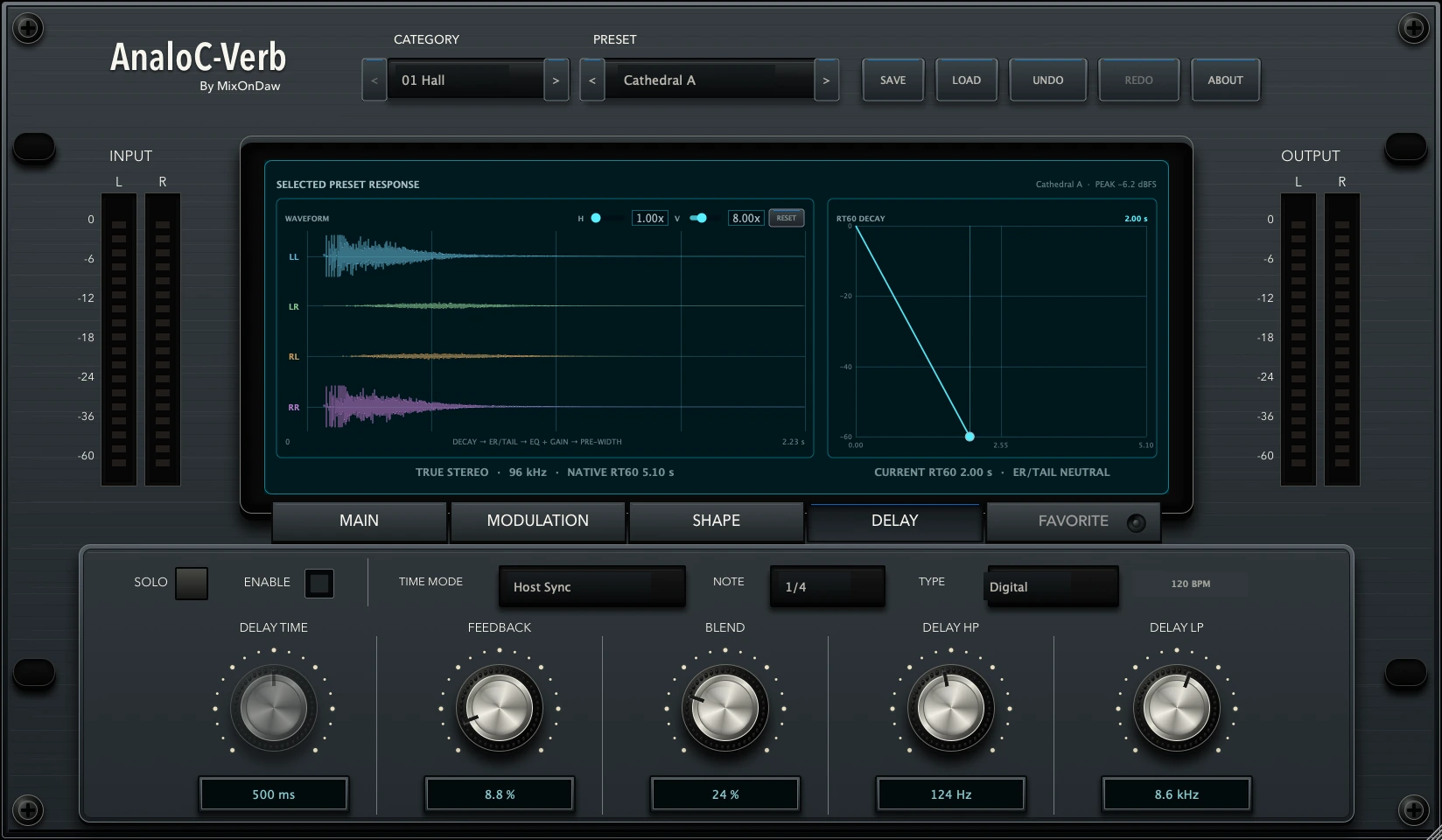
Task: Click the 8.00x vertical zoom value
Action: pyautogui.click(x=746, y=218)
